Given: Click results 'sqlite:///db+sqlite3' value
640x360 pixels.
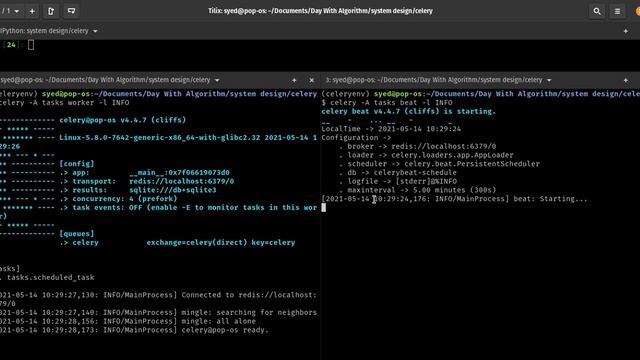Looking at the screenshot, I should [173, 190].
